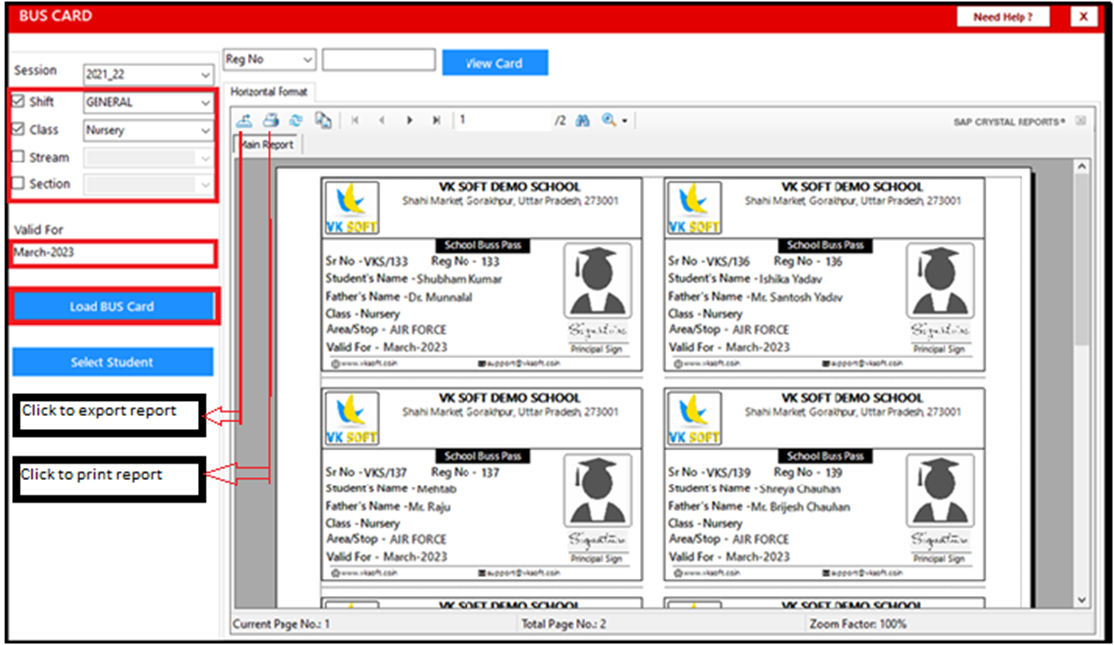The image size is (1114, 645).
Task: Jump to the last report page
Action: [436, 120]
